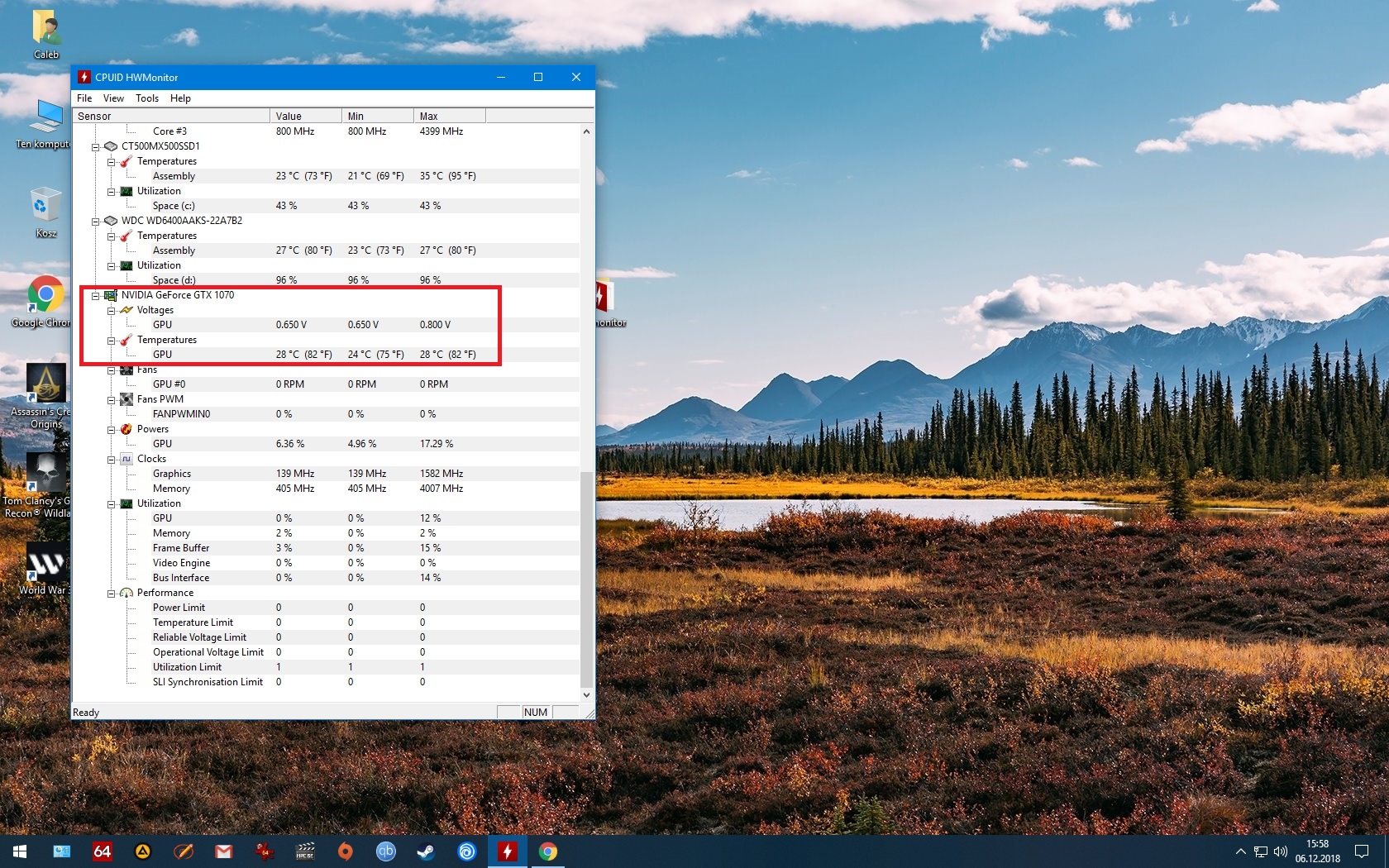
Task: Click the NVIDIA GeForce GTX 1070 card icon
Action: [x=111, y=295]
